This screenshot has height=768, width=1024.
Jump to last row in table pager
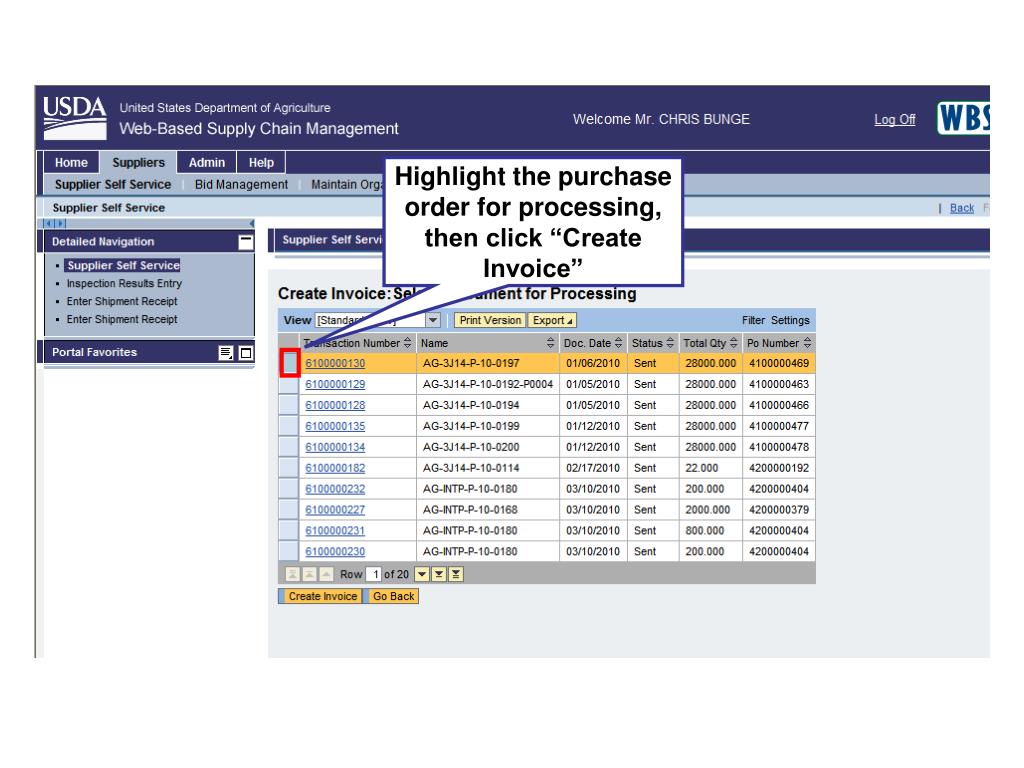tap(456, 574)
